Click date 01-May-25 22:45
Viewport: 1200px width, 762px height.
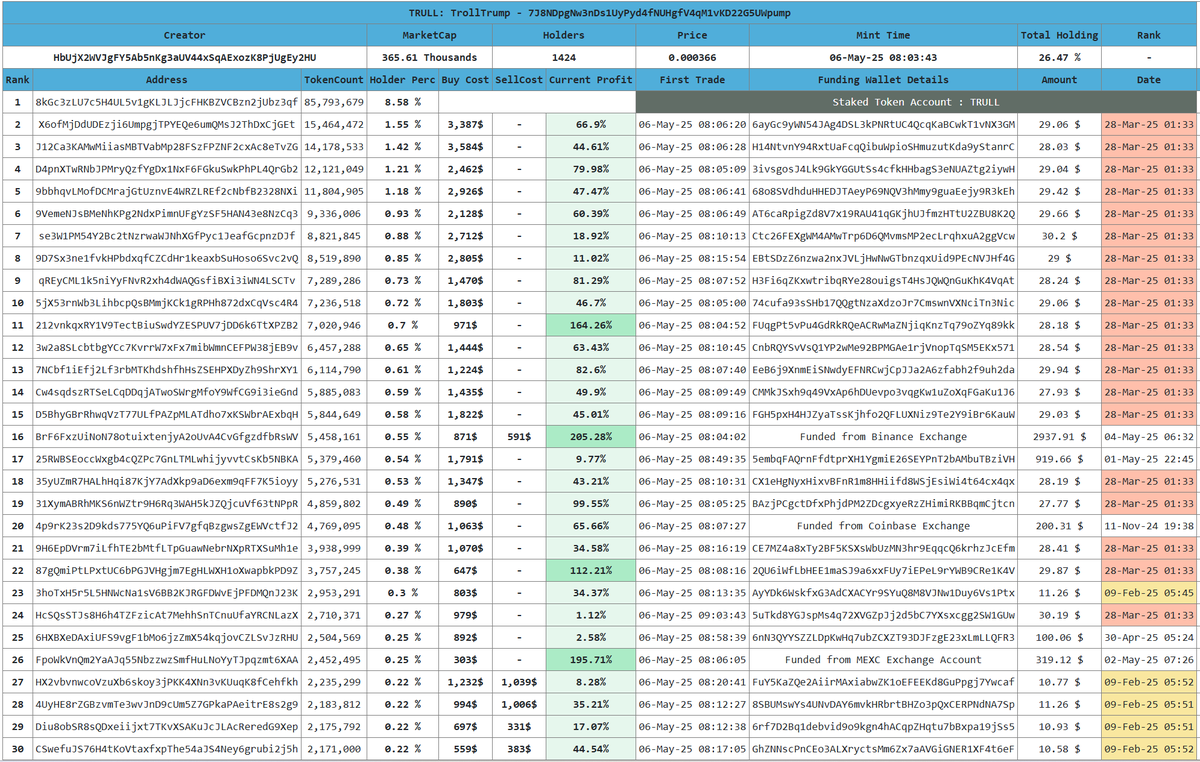(x=1149, y=459)
